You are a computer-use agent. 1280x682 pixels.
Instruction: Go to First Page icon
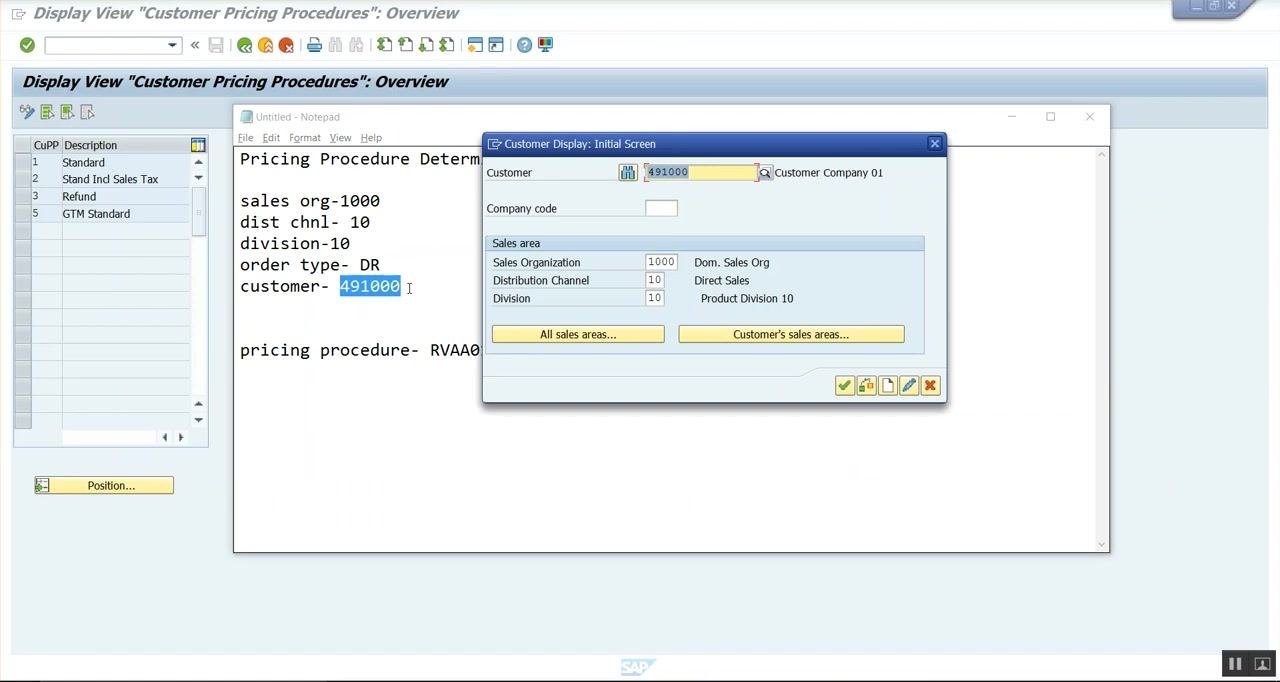[384, 45]
